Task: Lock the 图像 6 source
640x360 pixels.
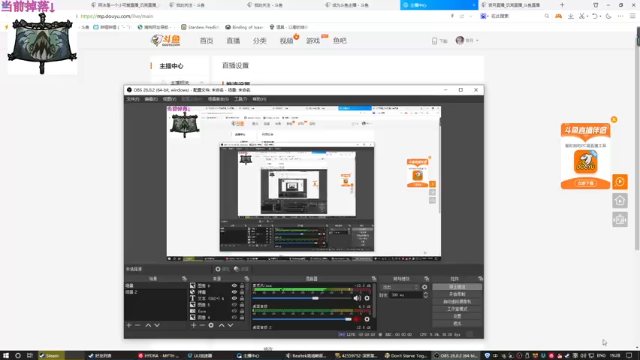Action: tap(242, 286)
